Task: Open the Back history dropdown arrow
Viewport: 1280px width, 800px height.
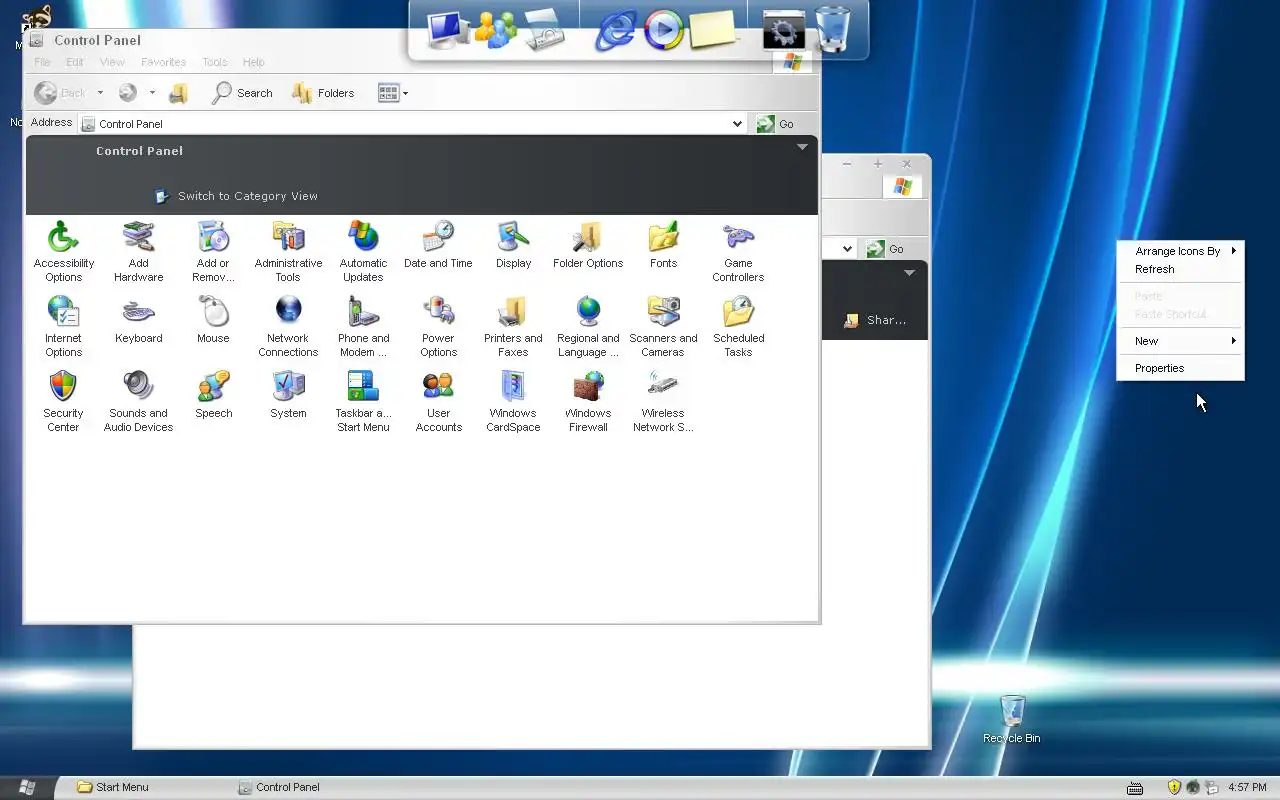Action: (x=100, y=93)
